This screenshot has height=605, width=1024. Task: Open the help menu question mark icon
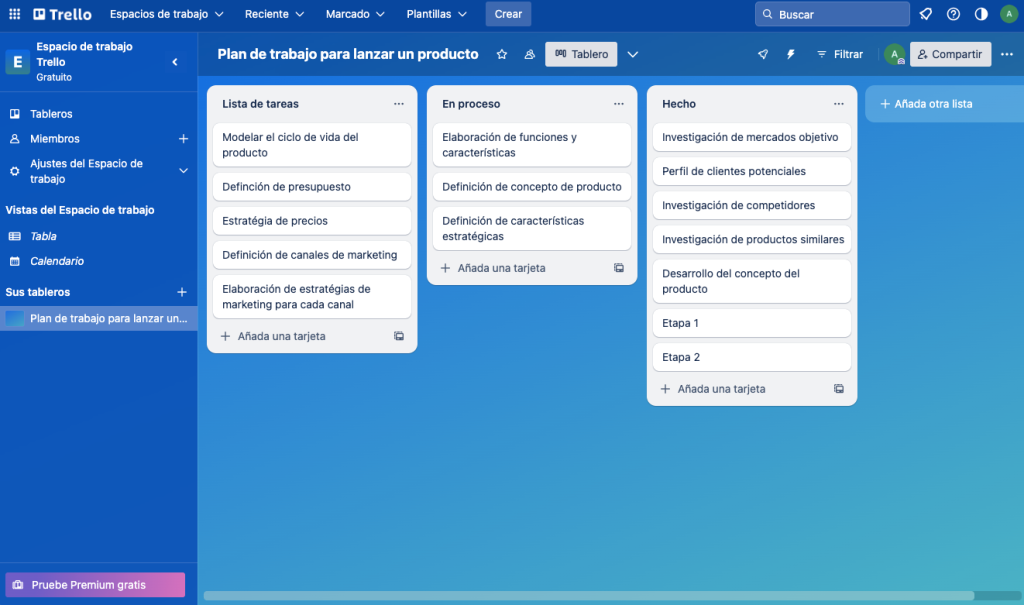(953, 14)
